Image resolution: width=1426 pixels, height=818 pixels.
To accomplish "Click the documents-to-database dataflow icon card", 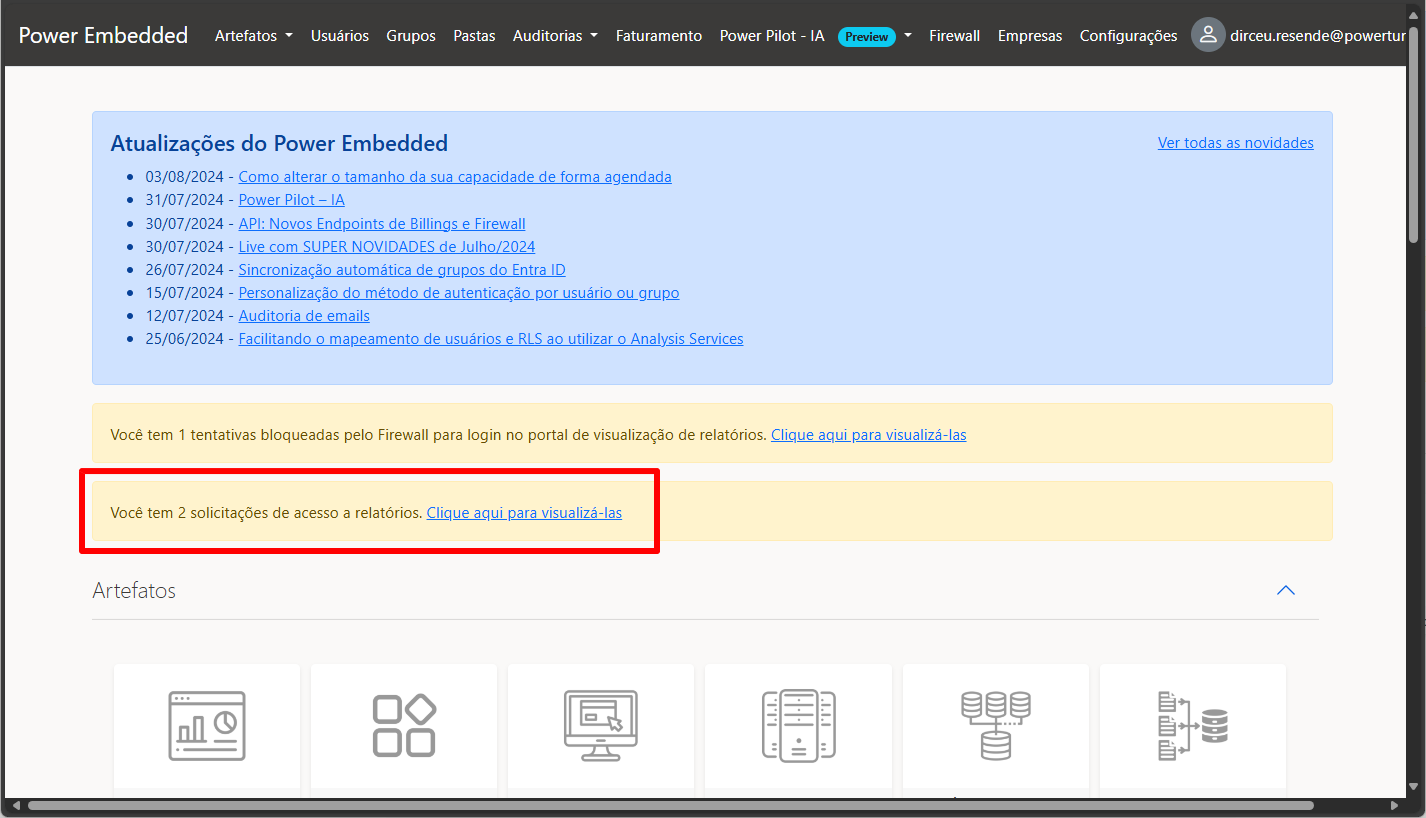I will tap(1192, 725).
